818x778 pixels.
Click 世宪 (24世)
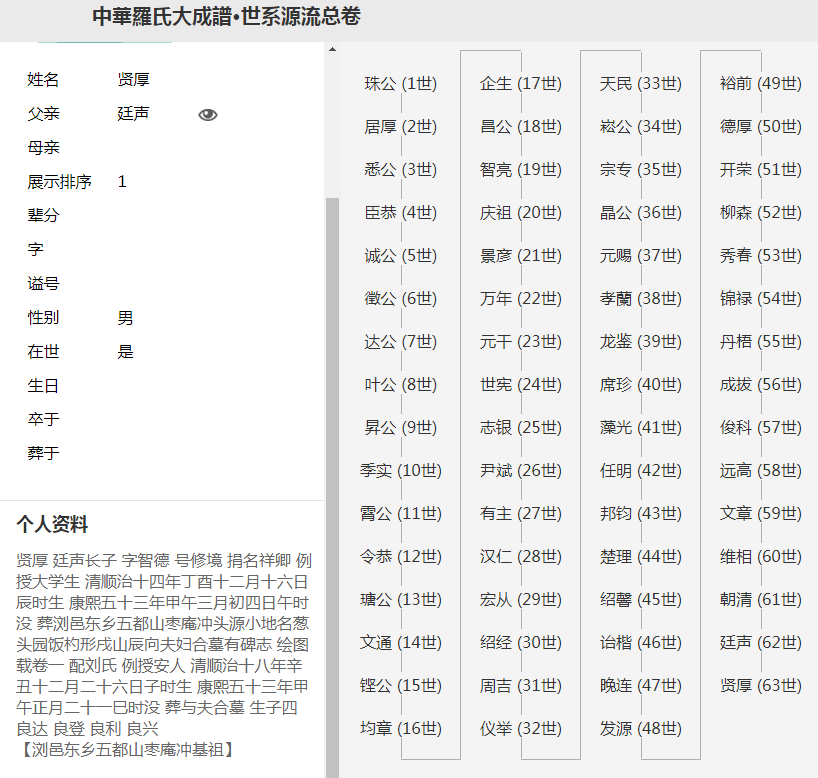coord(521,385)
